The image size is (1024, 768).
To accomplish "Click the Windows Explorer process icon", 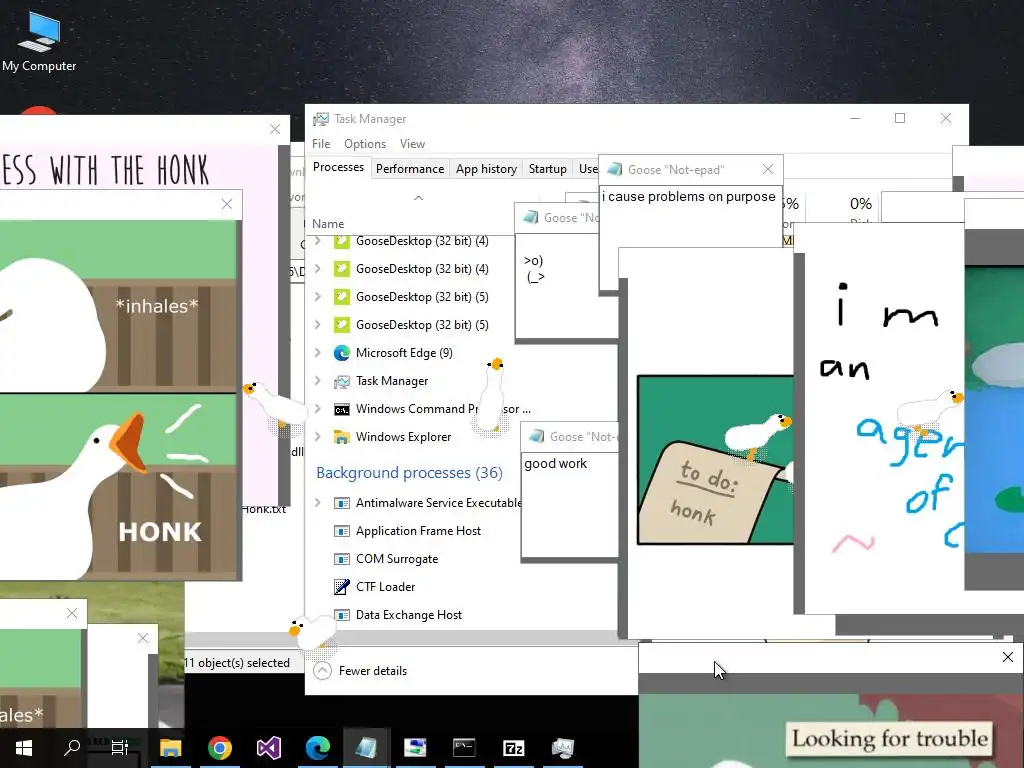I will pyautogui.click(x=342, y=437).
